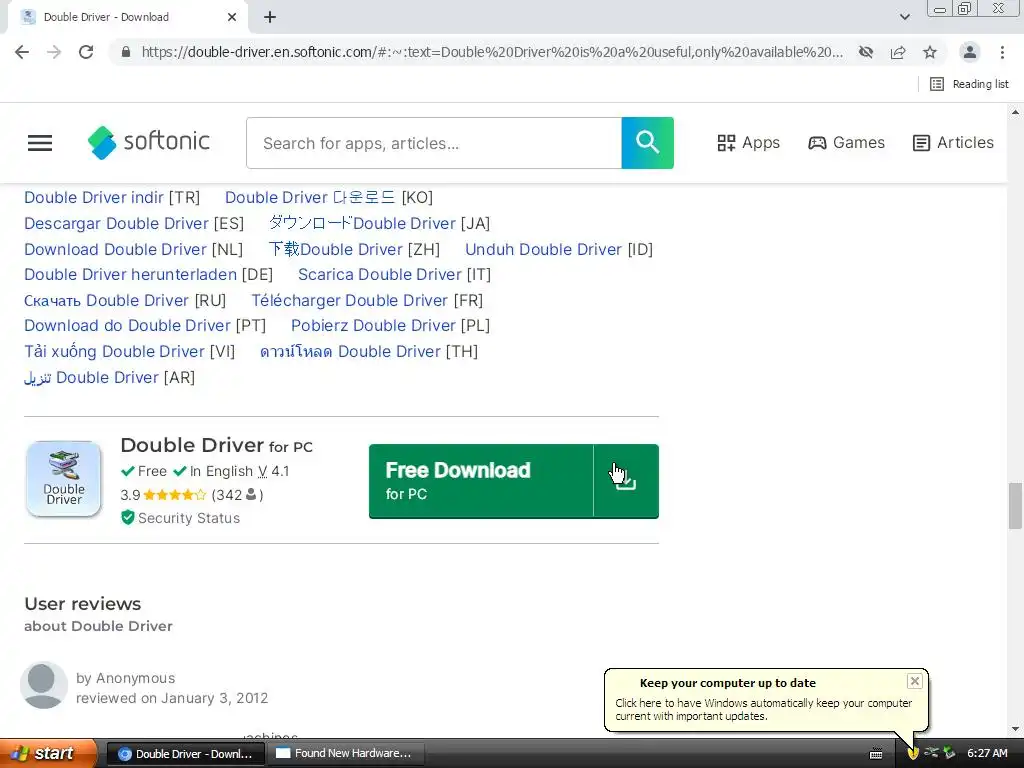Viewport: 1024px width, 768px height.
Task: Expand the tab search chevron
Action: pos(904,17)
